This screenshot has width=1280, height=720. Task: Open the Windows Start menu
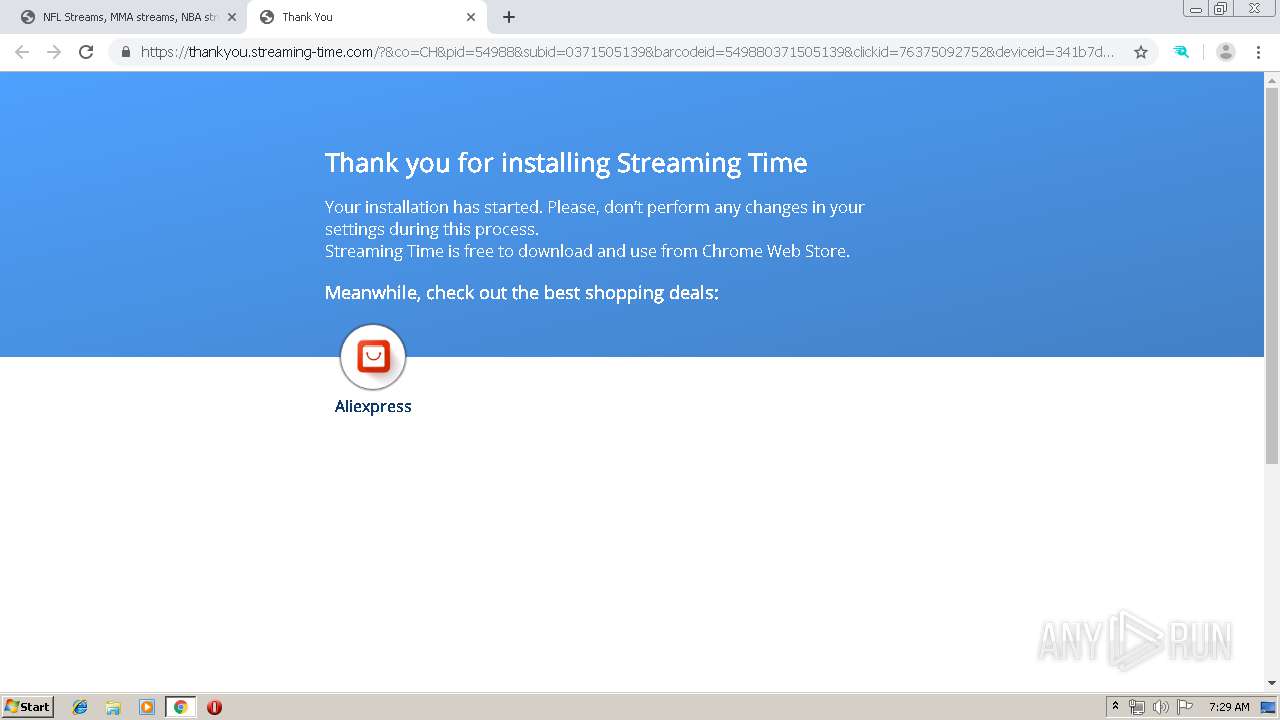28,707
